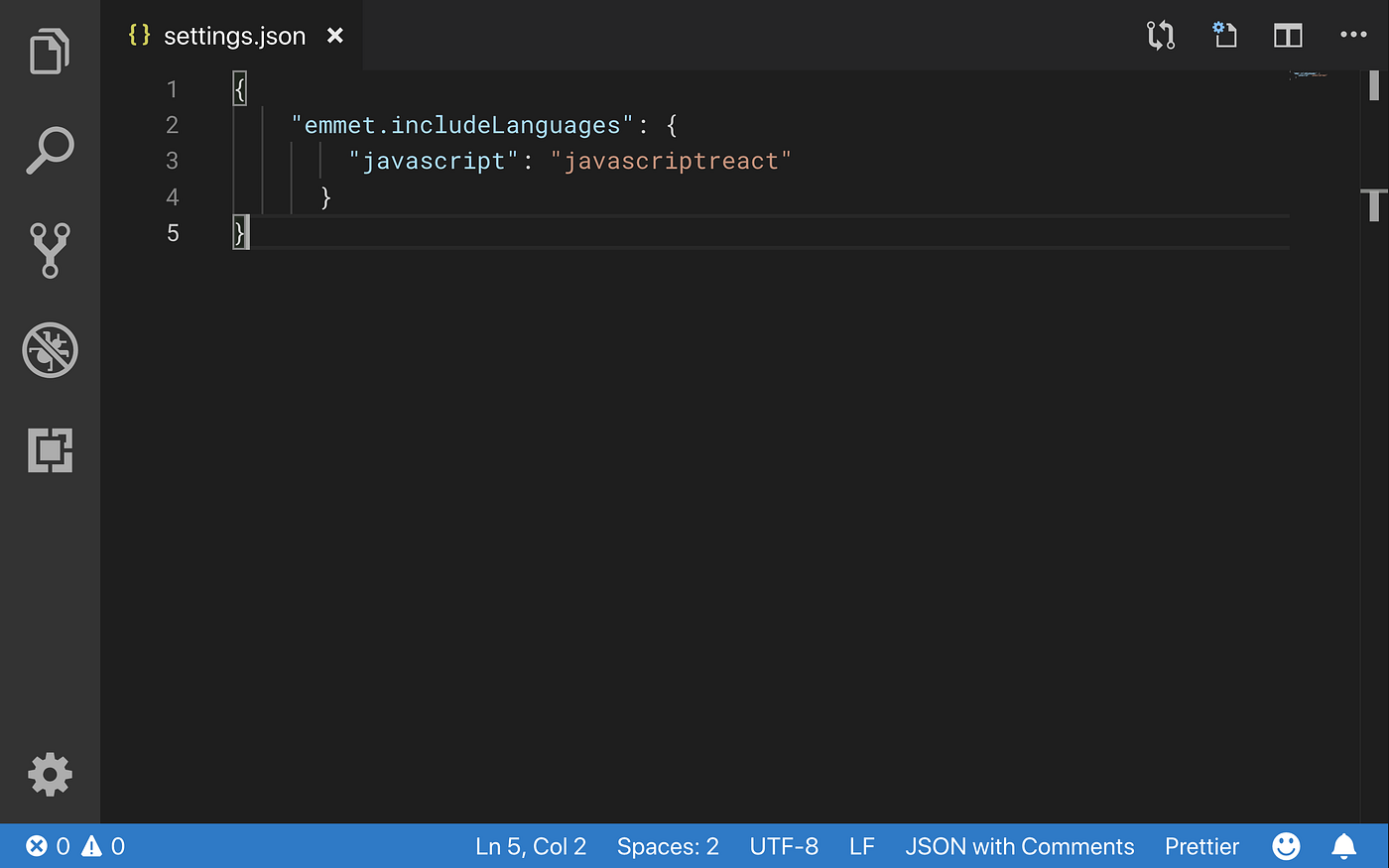Change language mode from JSON with Comments
The image size is (1389, 868).
tap(1020, 845)
